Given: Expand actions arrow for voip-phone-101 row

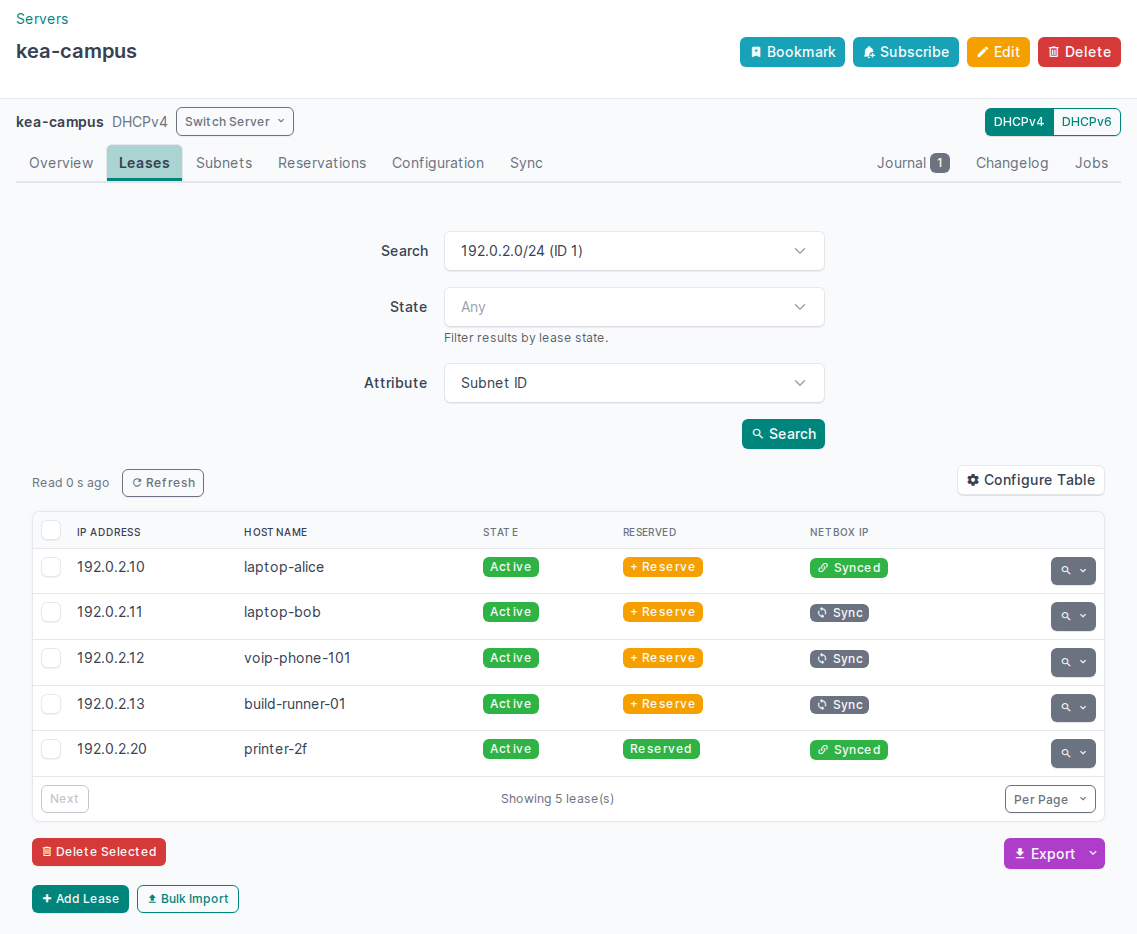Looking at the screenshot, I should point(1083,662).
